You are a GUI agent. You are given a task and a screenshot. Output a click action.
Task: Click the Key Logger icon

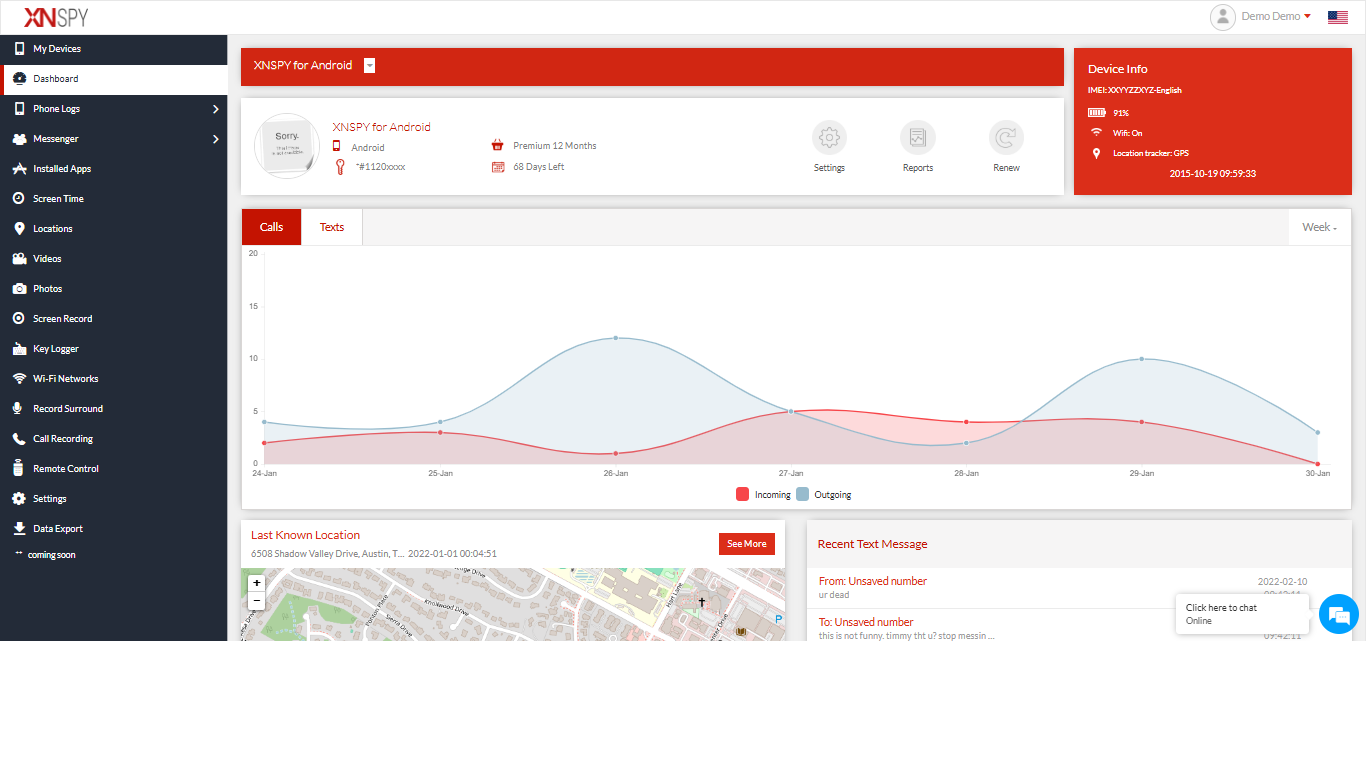point(19,349)
